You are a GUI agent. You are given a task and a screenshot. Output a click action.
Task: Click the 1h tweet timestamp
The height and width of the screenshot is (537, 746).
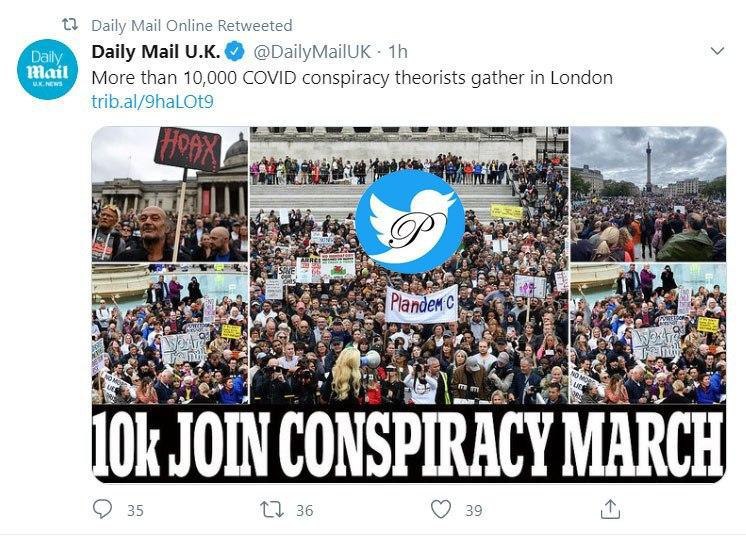pos(398,51)
